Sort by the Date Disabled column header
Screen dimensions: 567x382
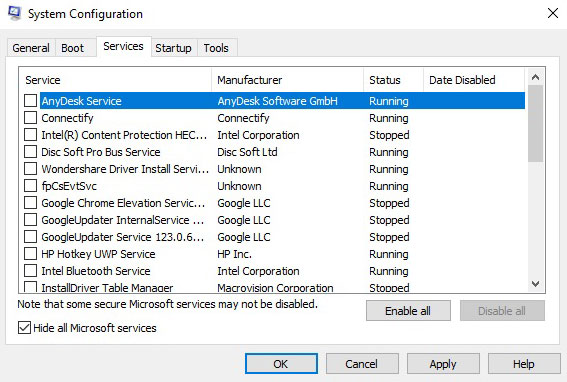click(x=474, y=80)
